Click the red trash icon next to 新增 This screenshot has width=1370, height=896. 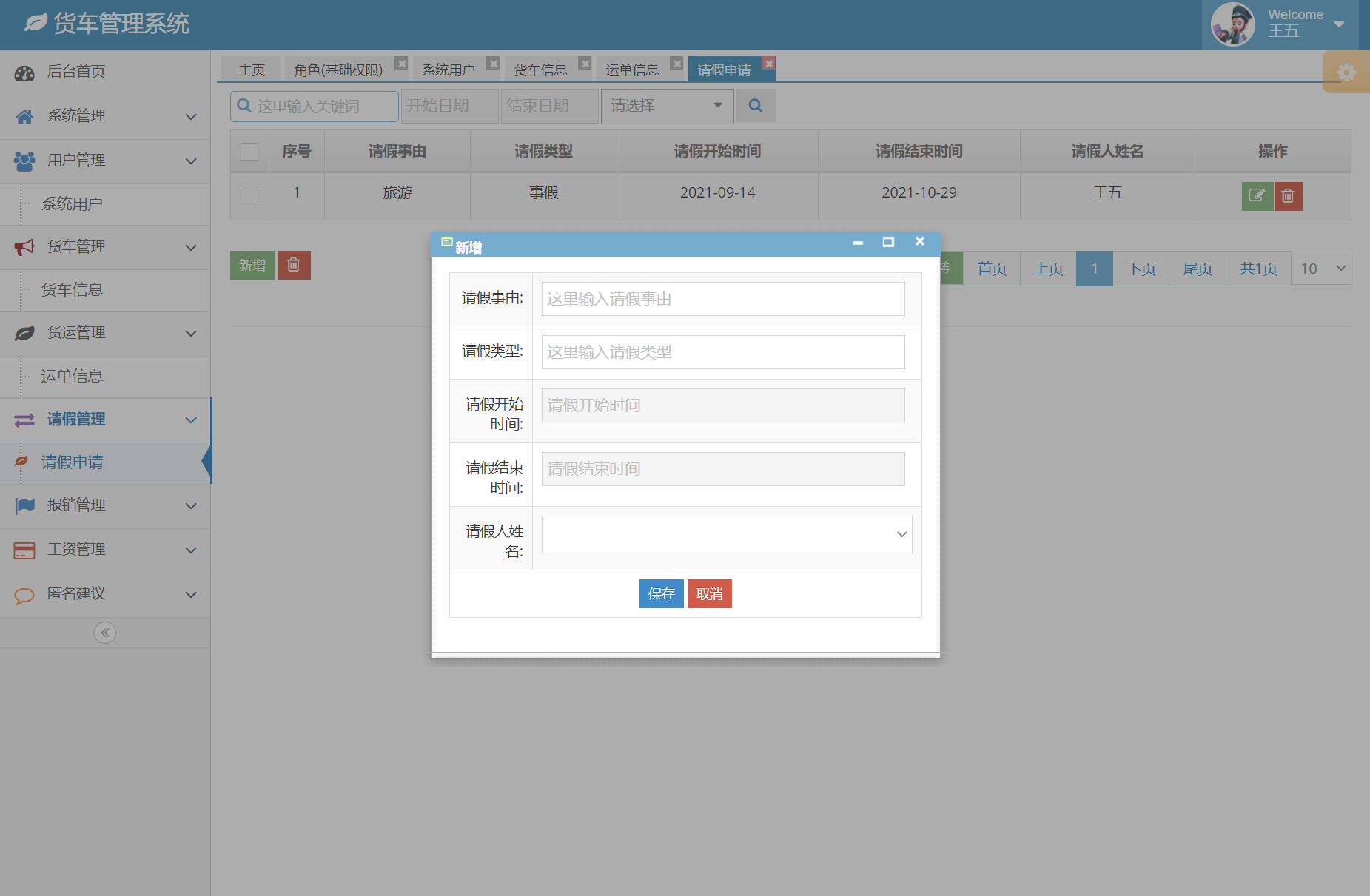point(294,264)
